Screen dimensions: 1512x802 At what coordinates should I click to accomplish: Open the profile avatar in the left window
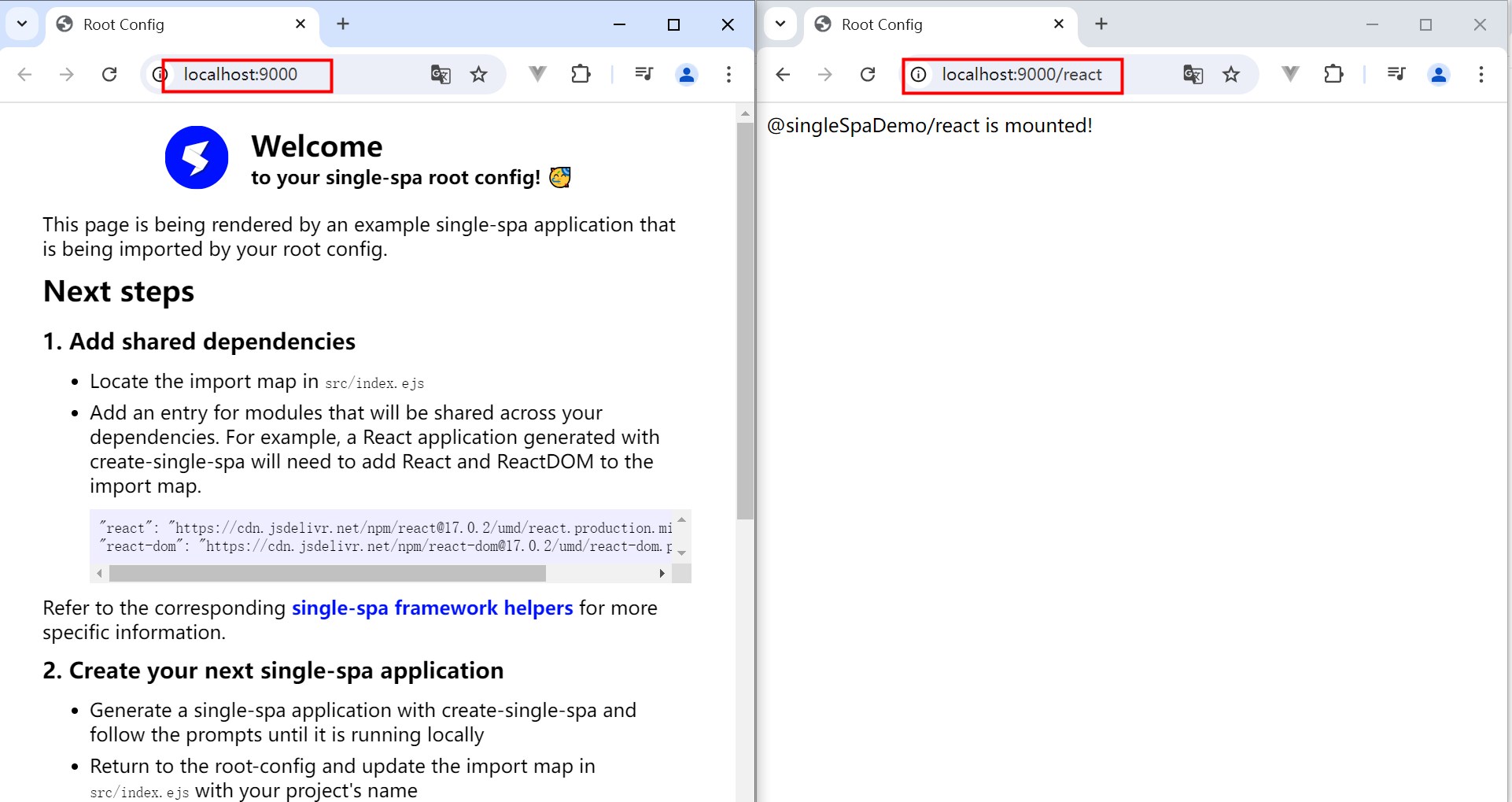[687, 74]
